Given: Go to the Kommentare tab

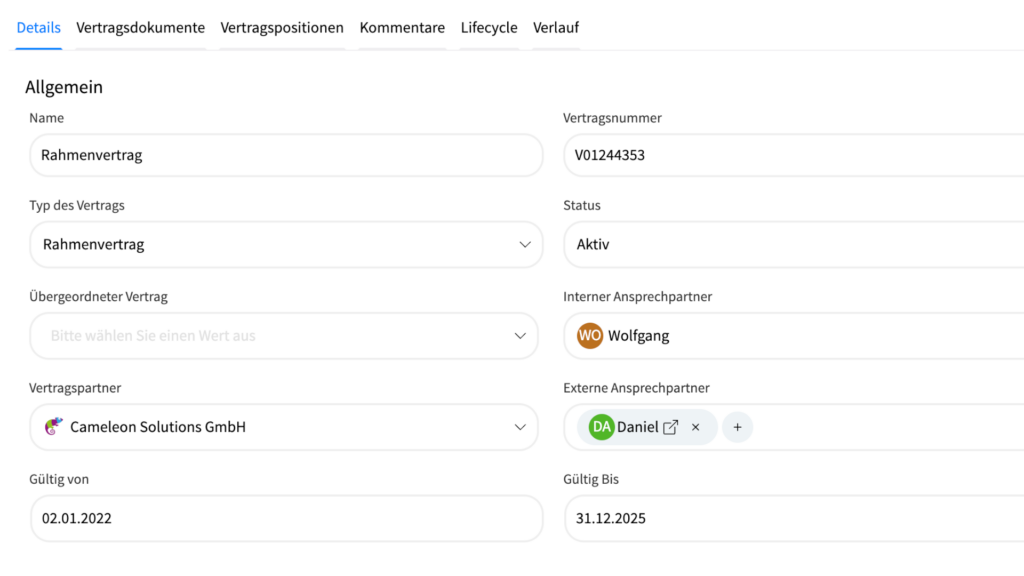Looking at the screenshot, I should (x=402, y=28).
